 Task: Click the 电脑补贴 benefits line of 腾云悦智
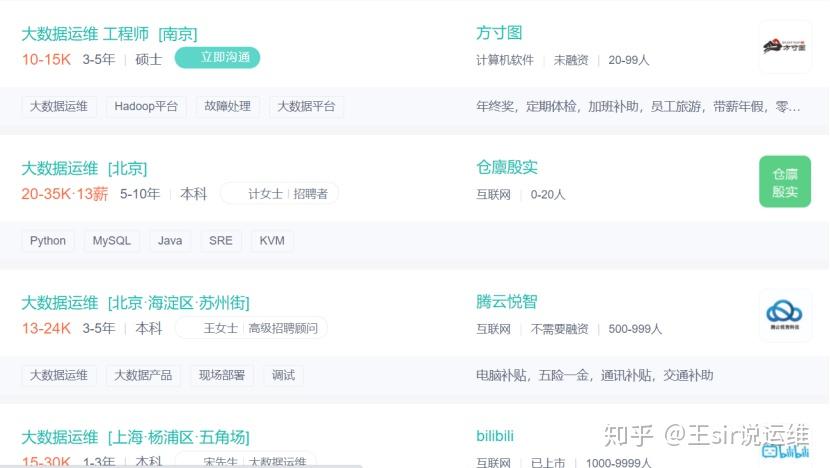click(x=594, y=375)
